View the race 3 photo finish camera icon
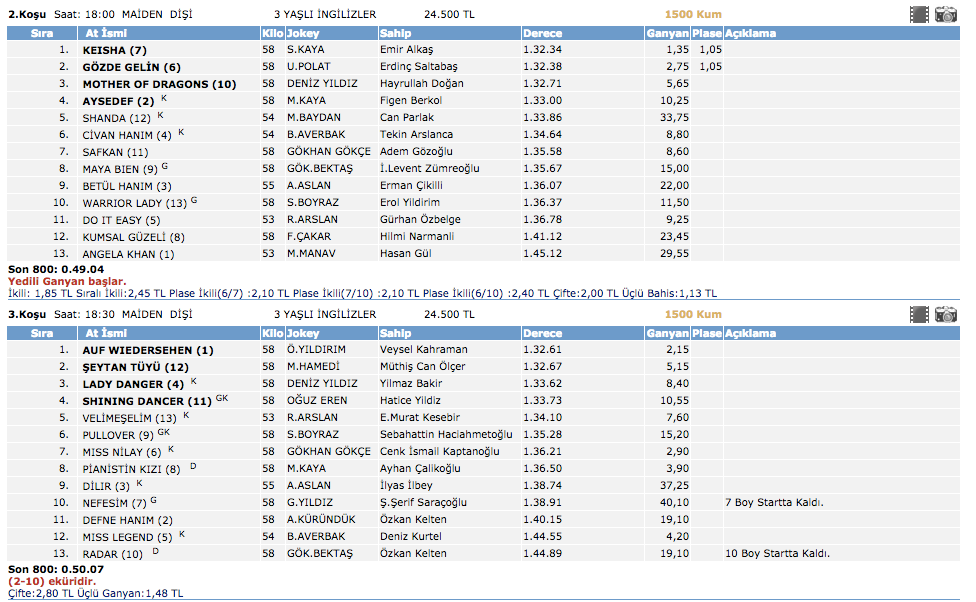 pyautogui.click(x=945, y=315)
